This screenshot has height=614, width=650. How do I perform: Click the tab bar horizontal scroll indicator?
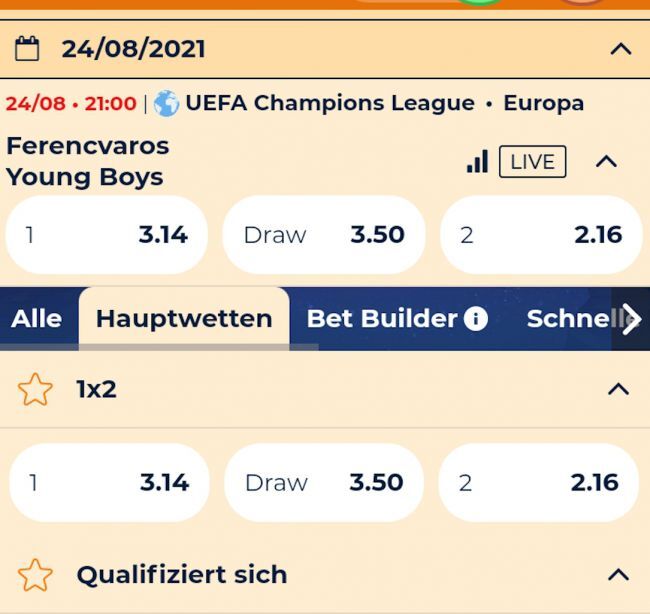point(159,347)
